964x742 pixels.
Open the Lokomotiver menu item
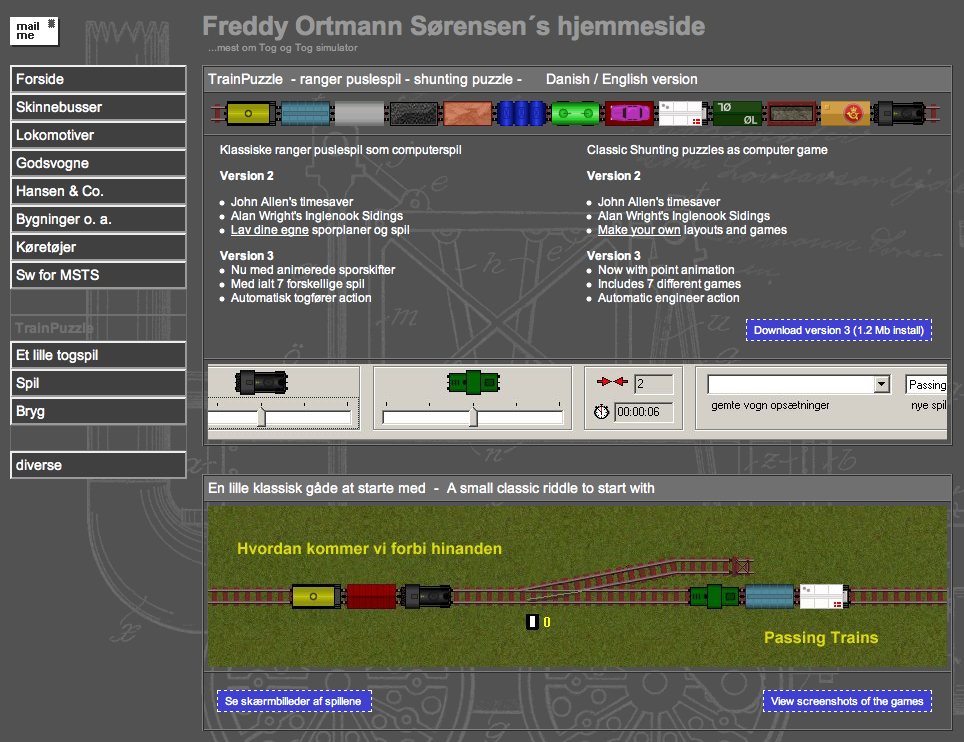(x=98, y=135)
